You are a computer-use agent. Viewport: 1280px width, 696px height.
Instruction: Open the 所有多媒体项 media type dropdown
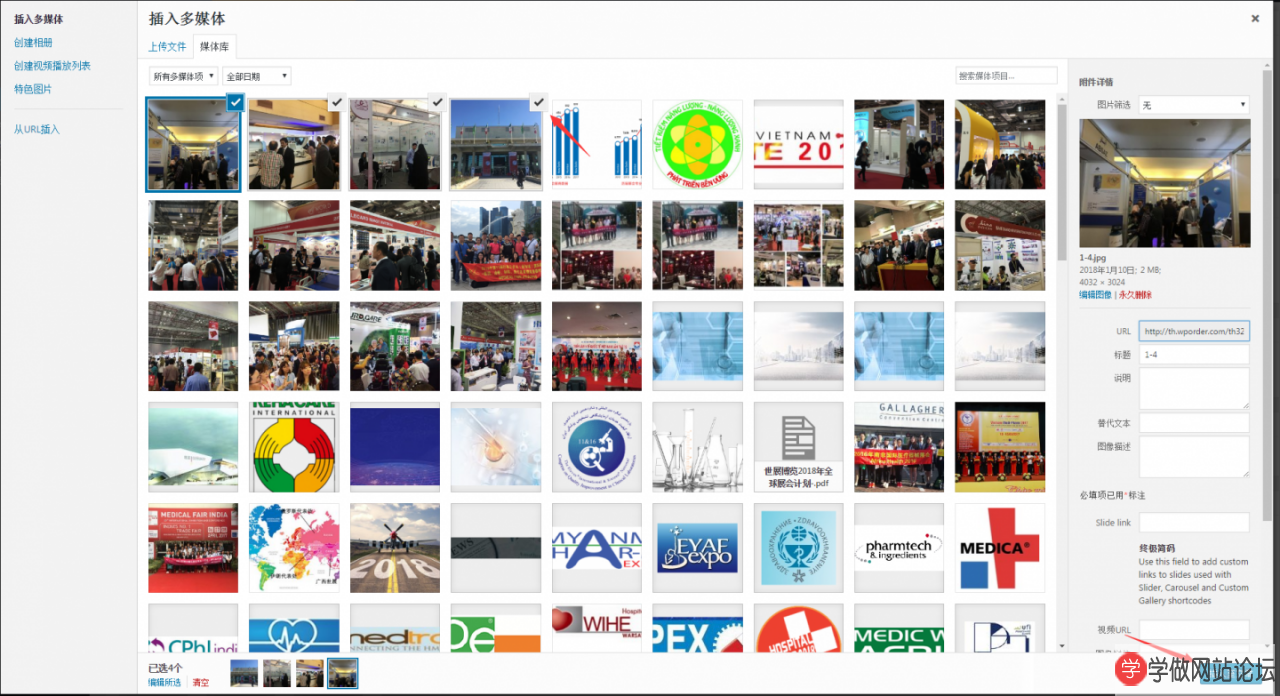click(183, 76)
